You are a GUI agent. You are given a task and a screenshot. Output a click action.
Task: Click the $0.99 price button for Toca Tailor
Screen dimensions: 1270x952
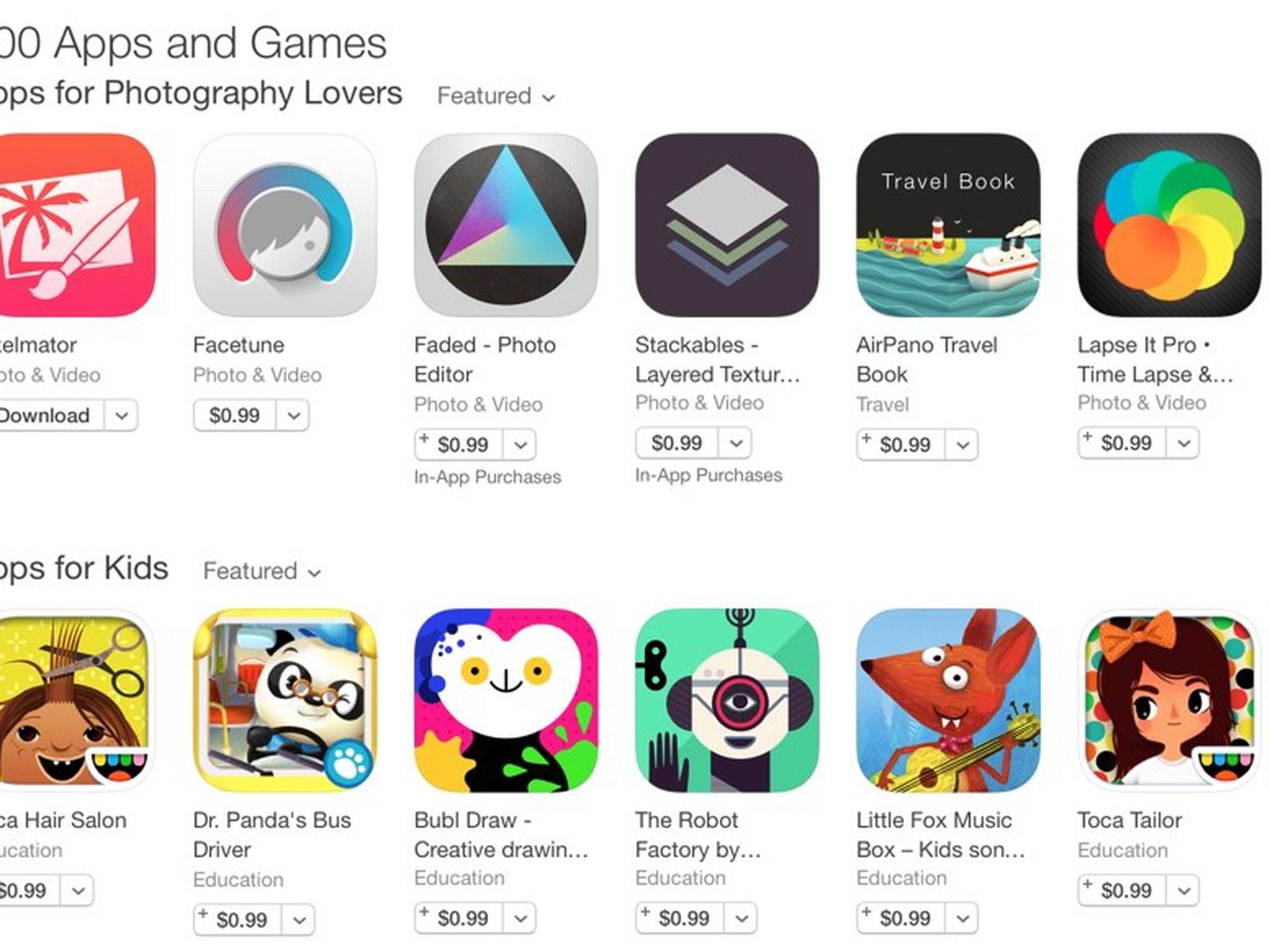click(x=1122, y=890)
